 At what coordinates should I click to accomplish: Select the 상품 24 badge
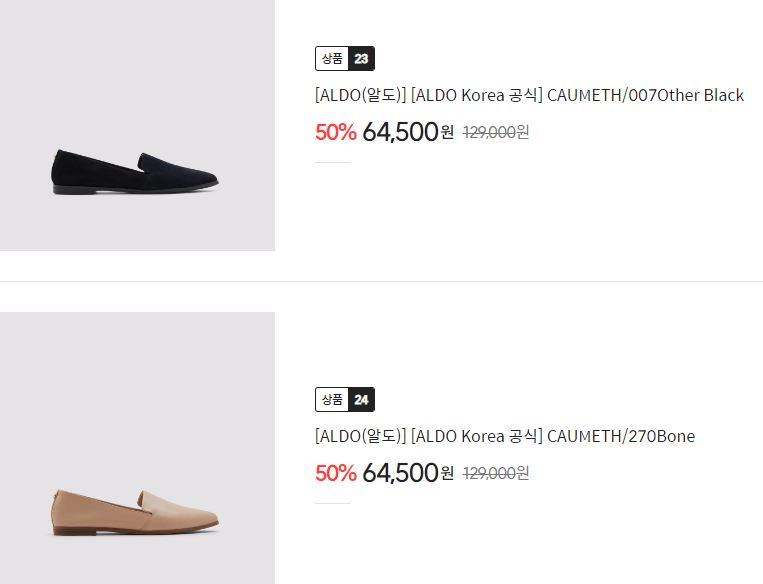[x=345, y=400]
